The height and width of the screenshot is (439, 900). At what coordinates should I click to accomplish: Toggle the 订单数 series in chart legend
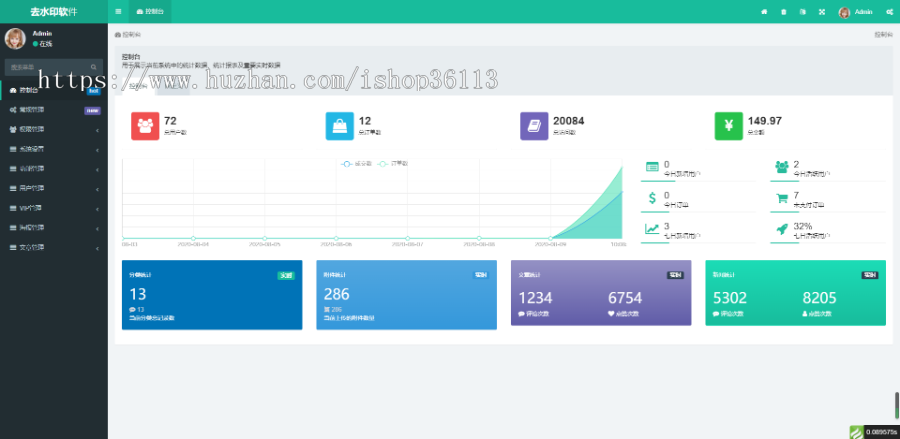[x=392, y=164]
